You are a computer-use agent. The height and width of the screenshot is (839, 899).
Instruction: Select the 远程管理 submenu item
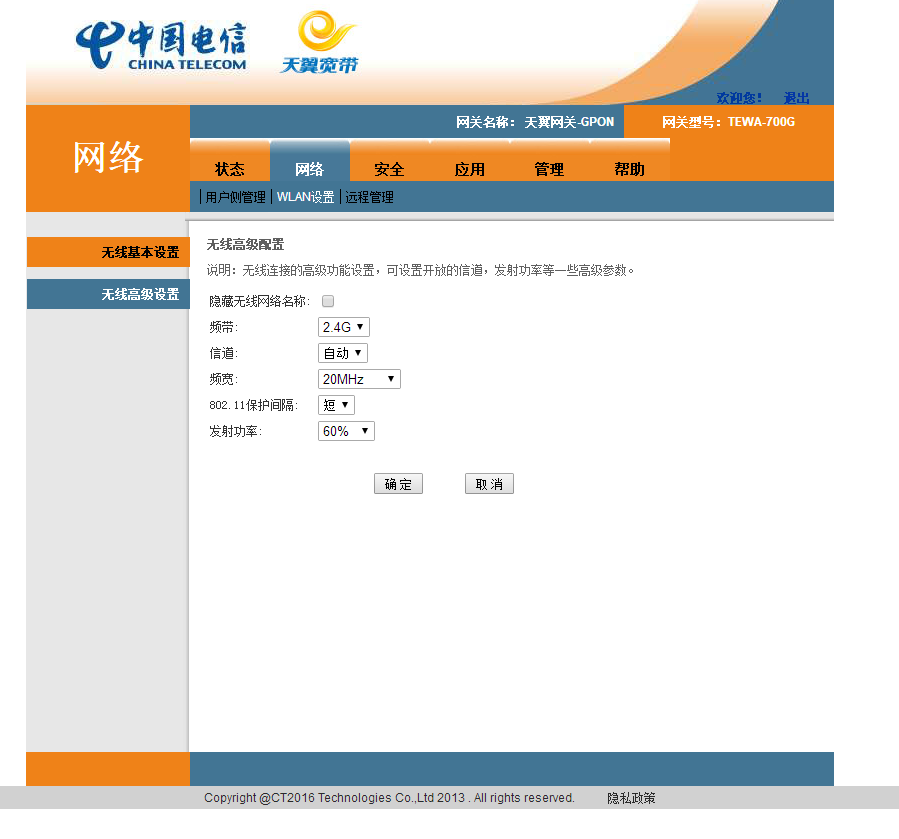pos(369,197)
